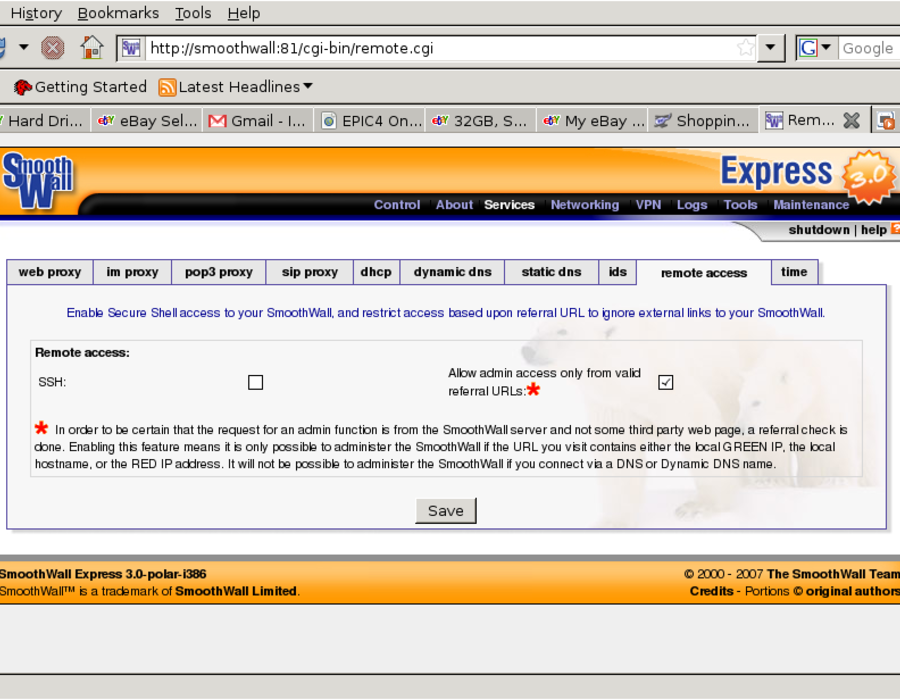Expand the Latest Headlines dropdown arrow
Screen dimensions: 900x700
tap(308, 86)
